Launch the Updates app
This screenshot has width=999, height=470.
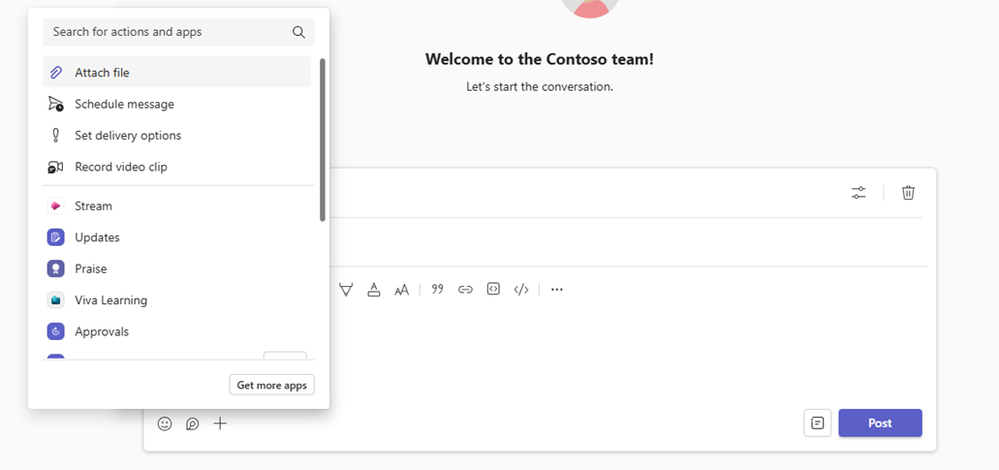[176, 237]
